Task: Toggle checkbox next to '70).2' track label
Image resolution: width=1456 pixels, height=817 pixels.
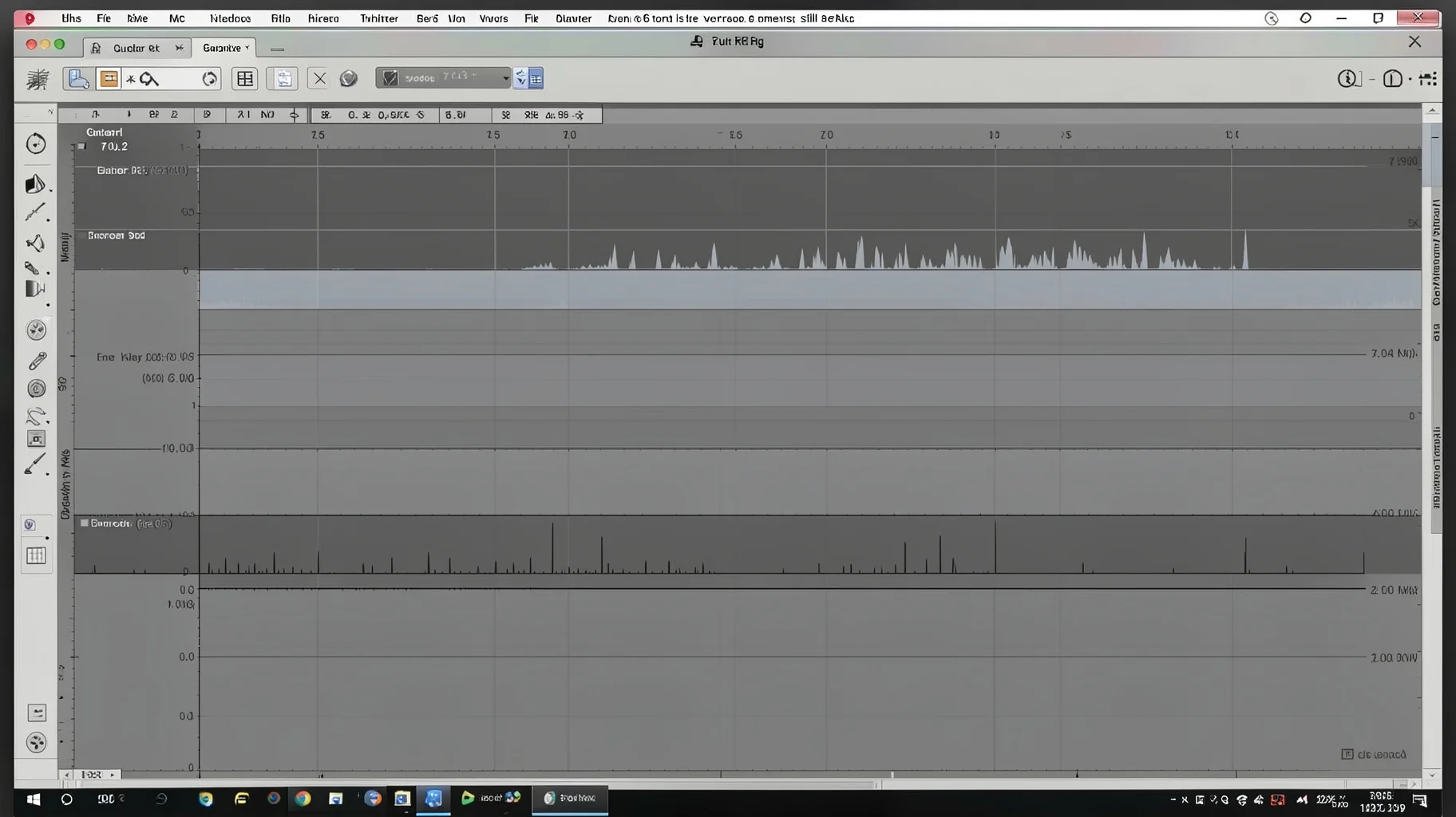Action: (81, 147)
